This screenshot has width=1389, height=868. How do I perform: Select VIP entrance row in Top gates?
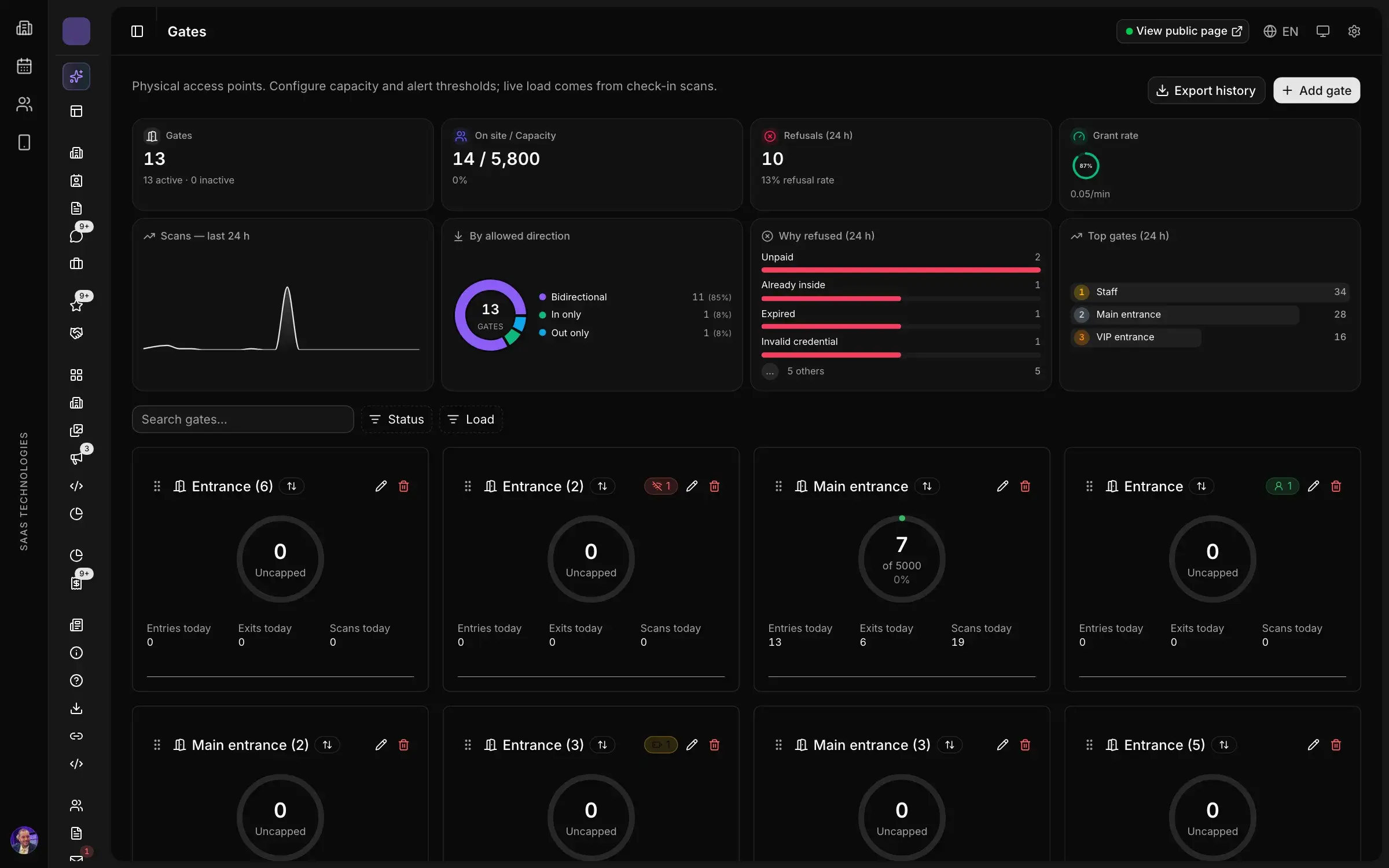(1210, 337)
